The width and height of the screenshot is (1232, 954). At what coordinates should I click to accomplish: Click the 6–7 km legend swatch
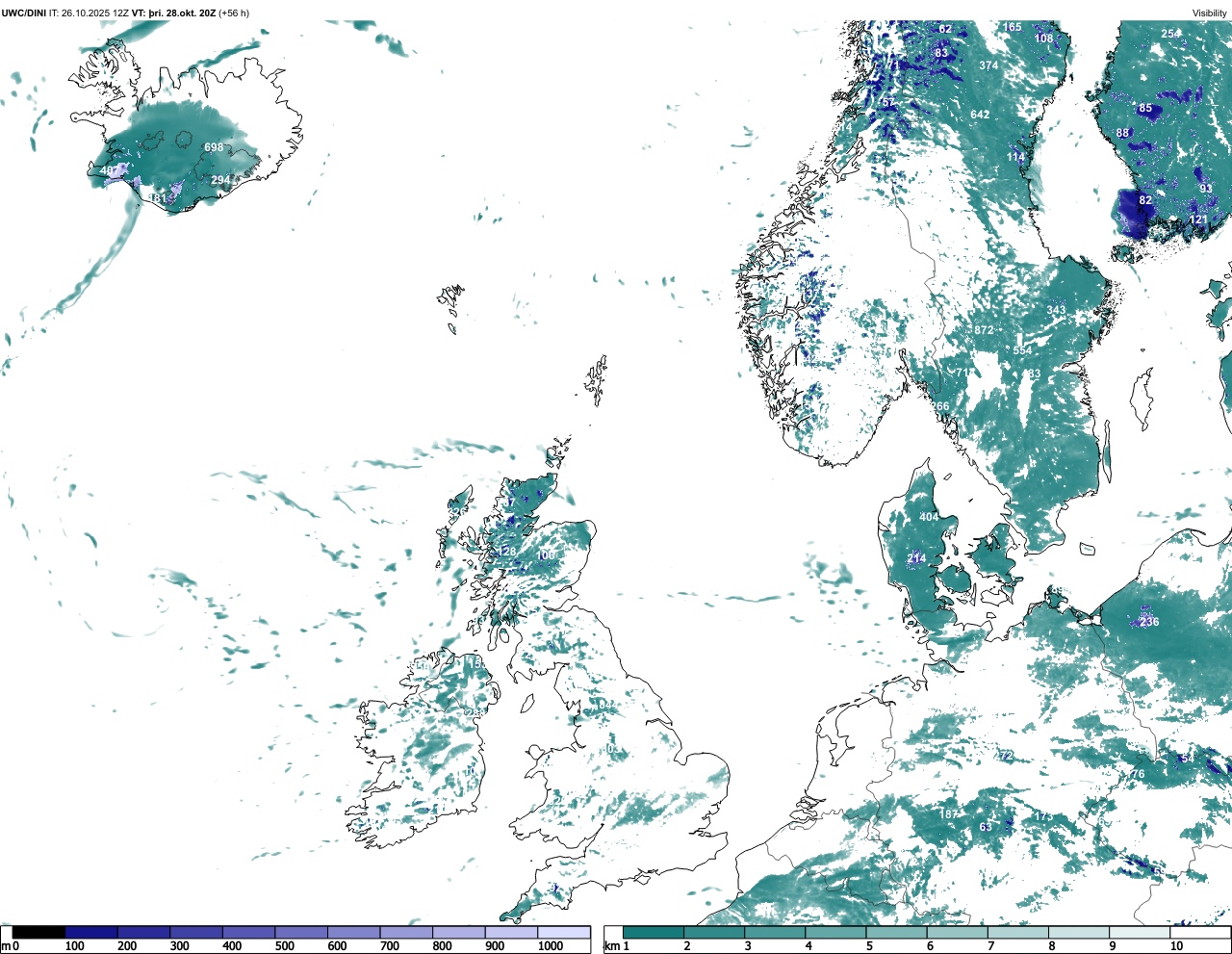[x=957, y=932]
